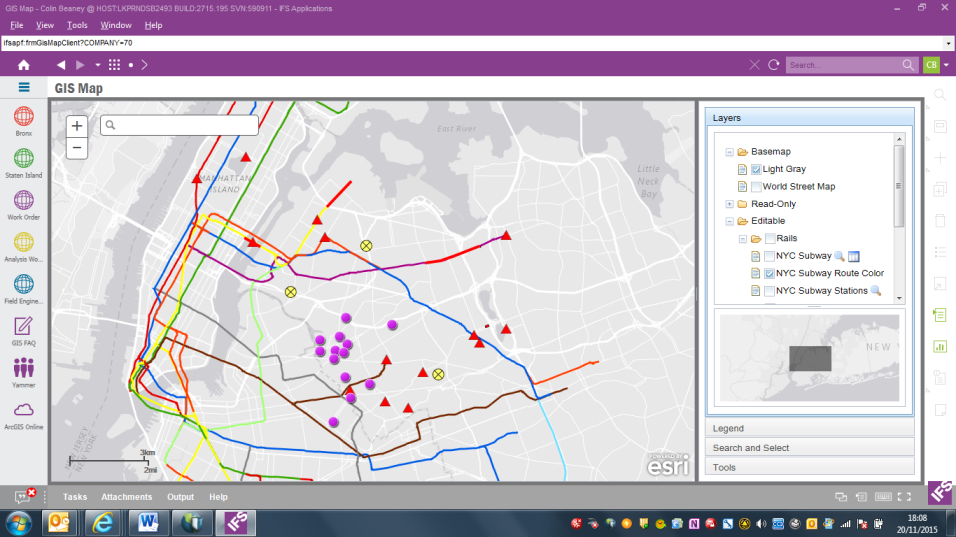
Task: Click the map search input field
Action: point(179,125)
